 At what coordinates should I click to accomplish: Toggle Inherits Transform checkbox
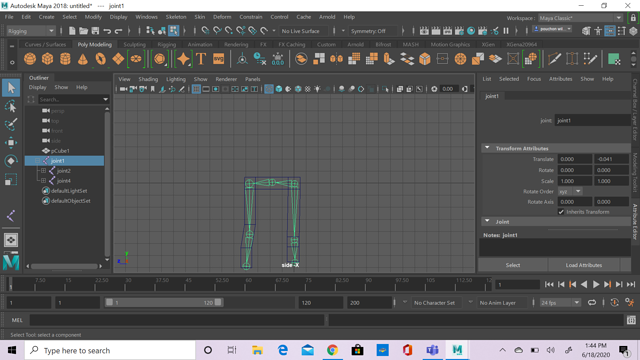pos(561,212)
